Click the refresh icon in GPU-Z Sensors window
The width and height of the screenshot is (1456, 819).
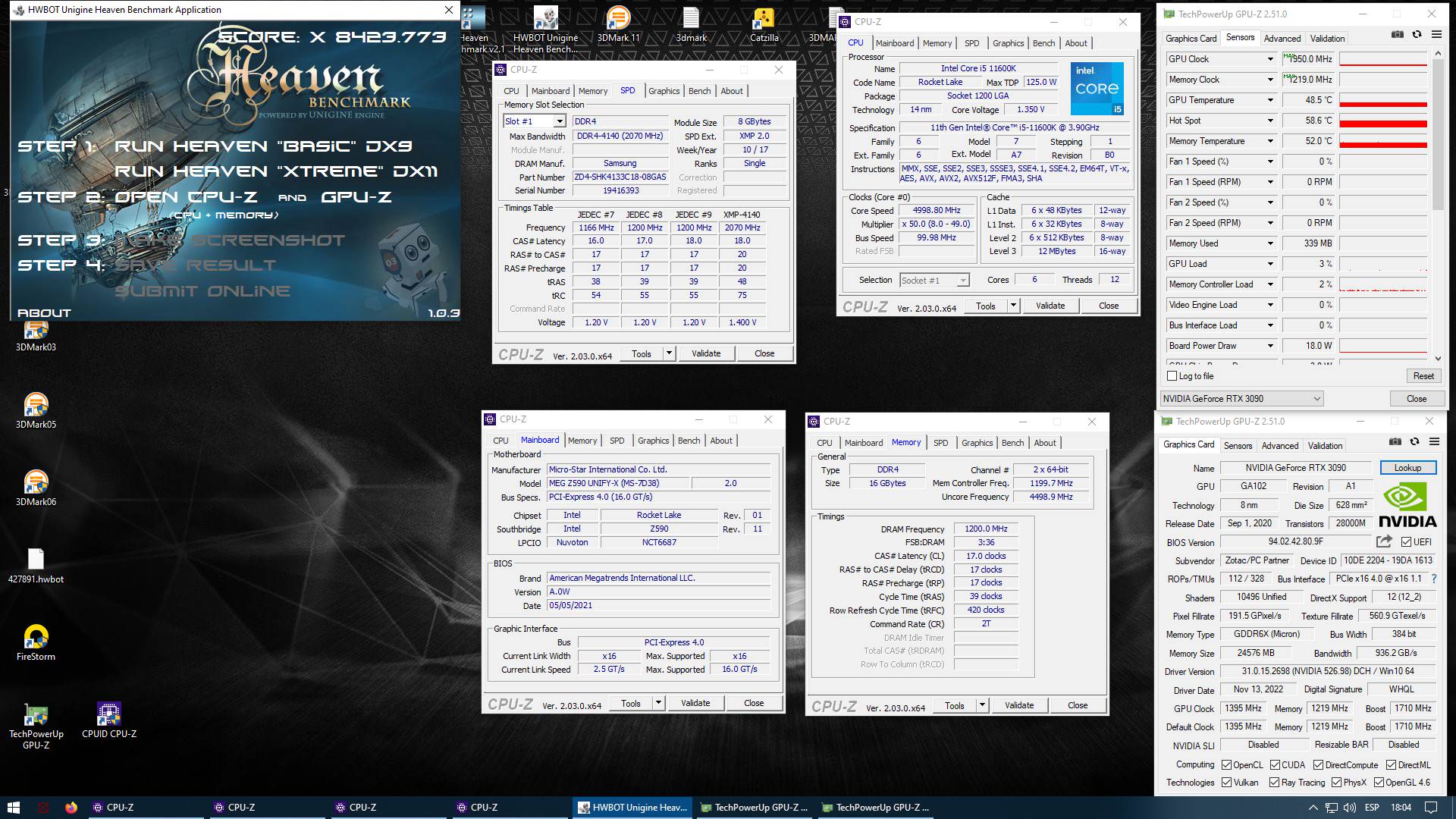[1417, 34]
